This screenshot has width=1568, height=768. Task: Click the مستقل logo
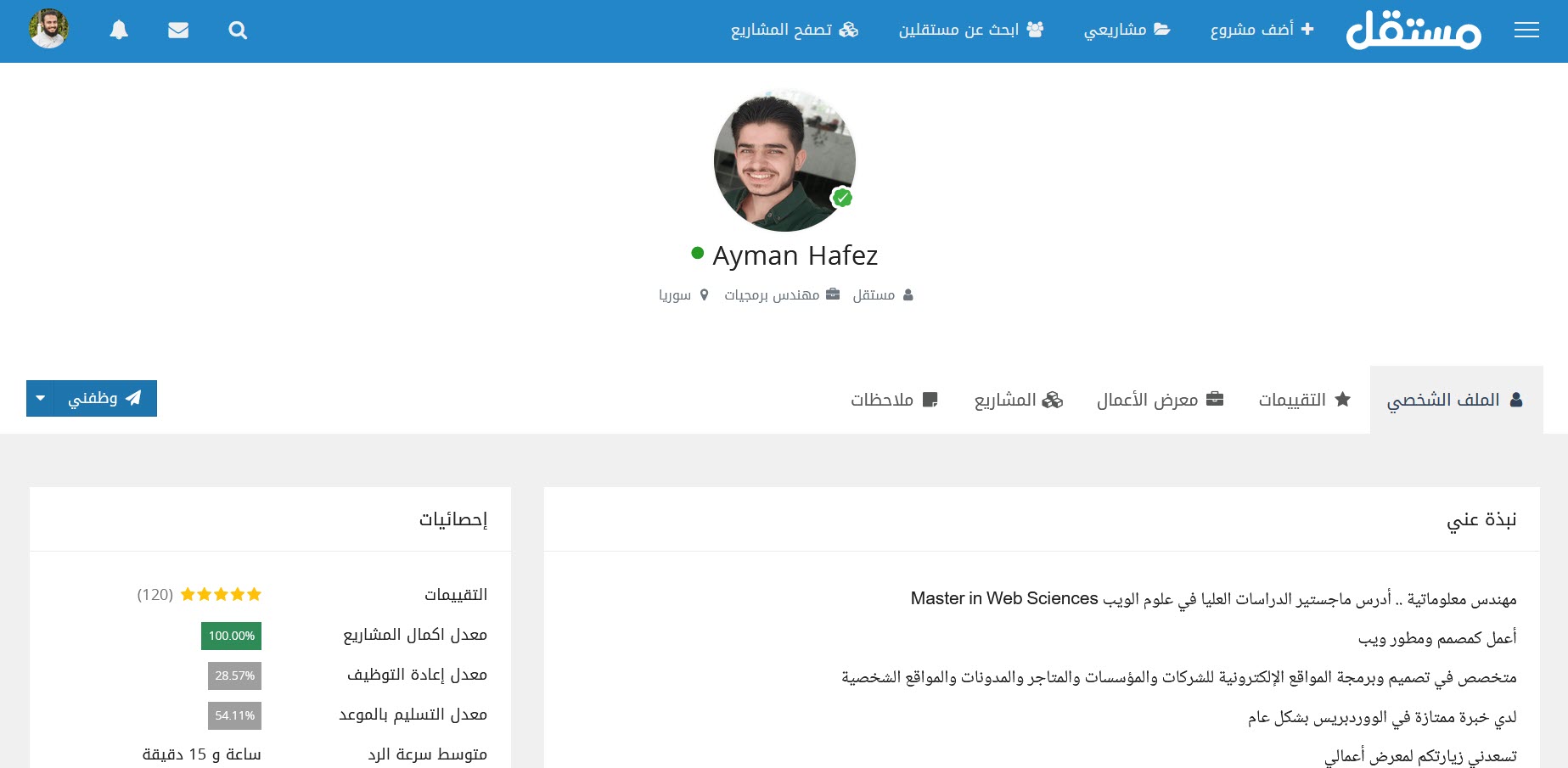[1413, 31]
